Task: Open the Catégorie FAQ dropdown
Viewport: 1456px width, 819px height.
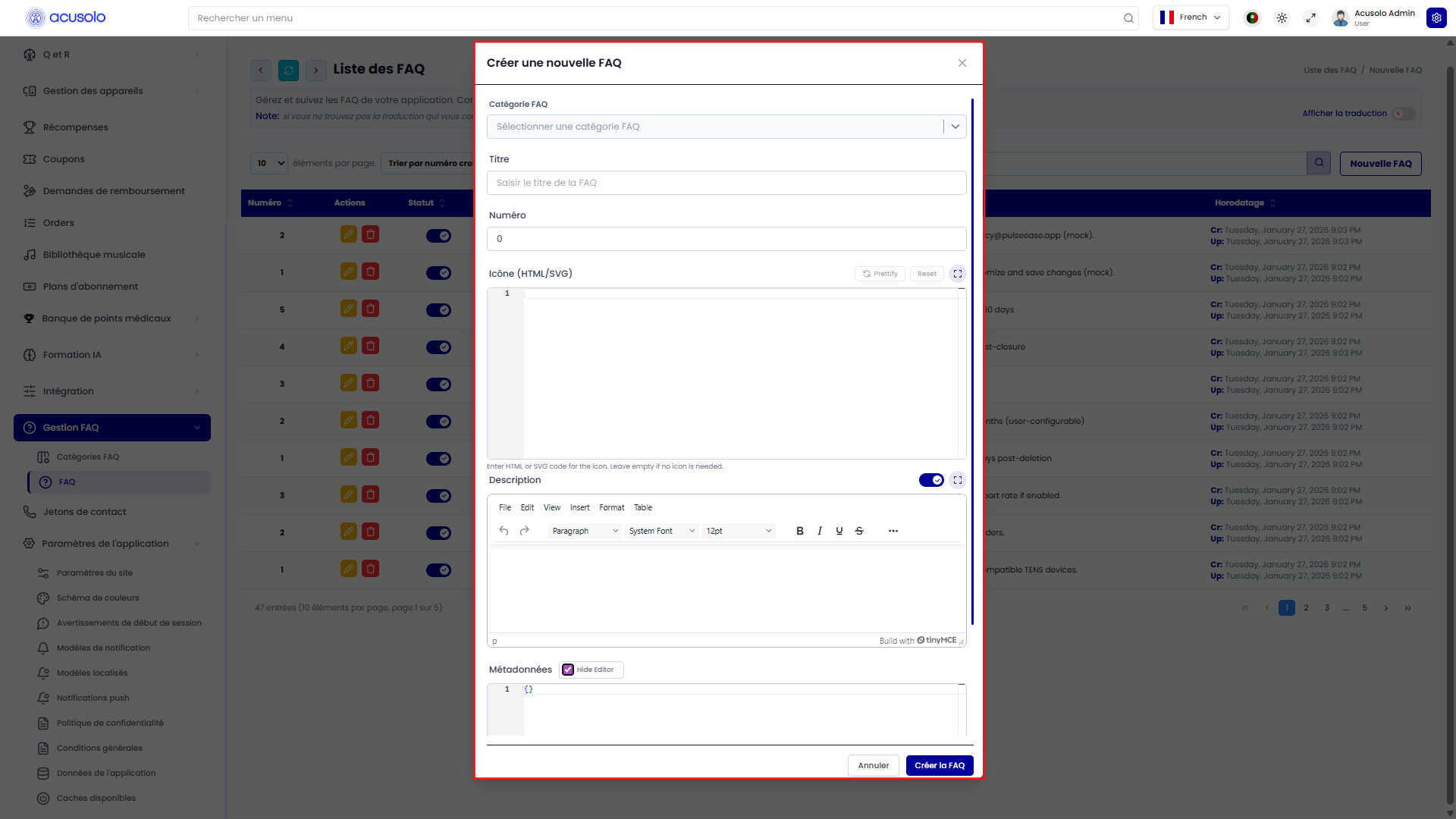Action: pyautogui.click(x=726, y=127)
